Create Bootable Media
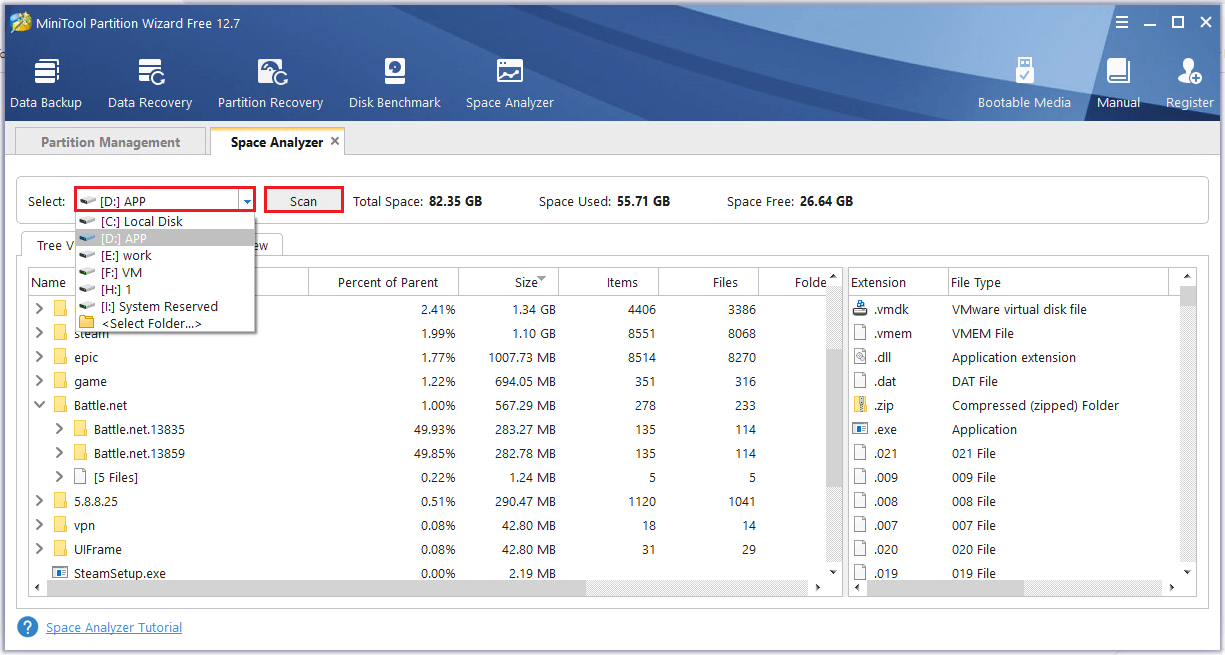 [x=1024, y=84]
